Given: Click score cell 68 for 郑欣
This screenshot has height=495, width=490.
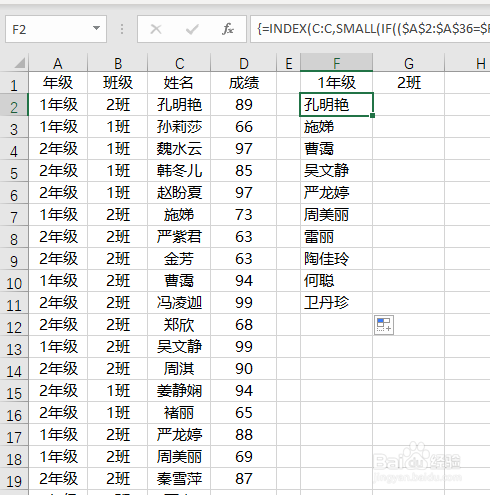Looking at the screenshot, I should coord(244,325).
